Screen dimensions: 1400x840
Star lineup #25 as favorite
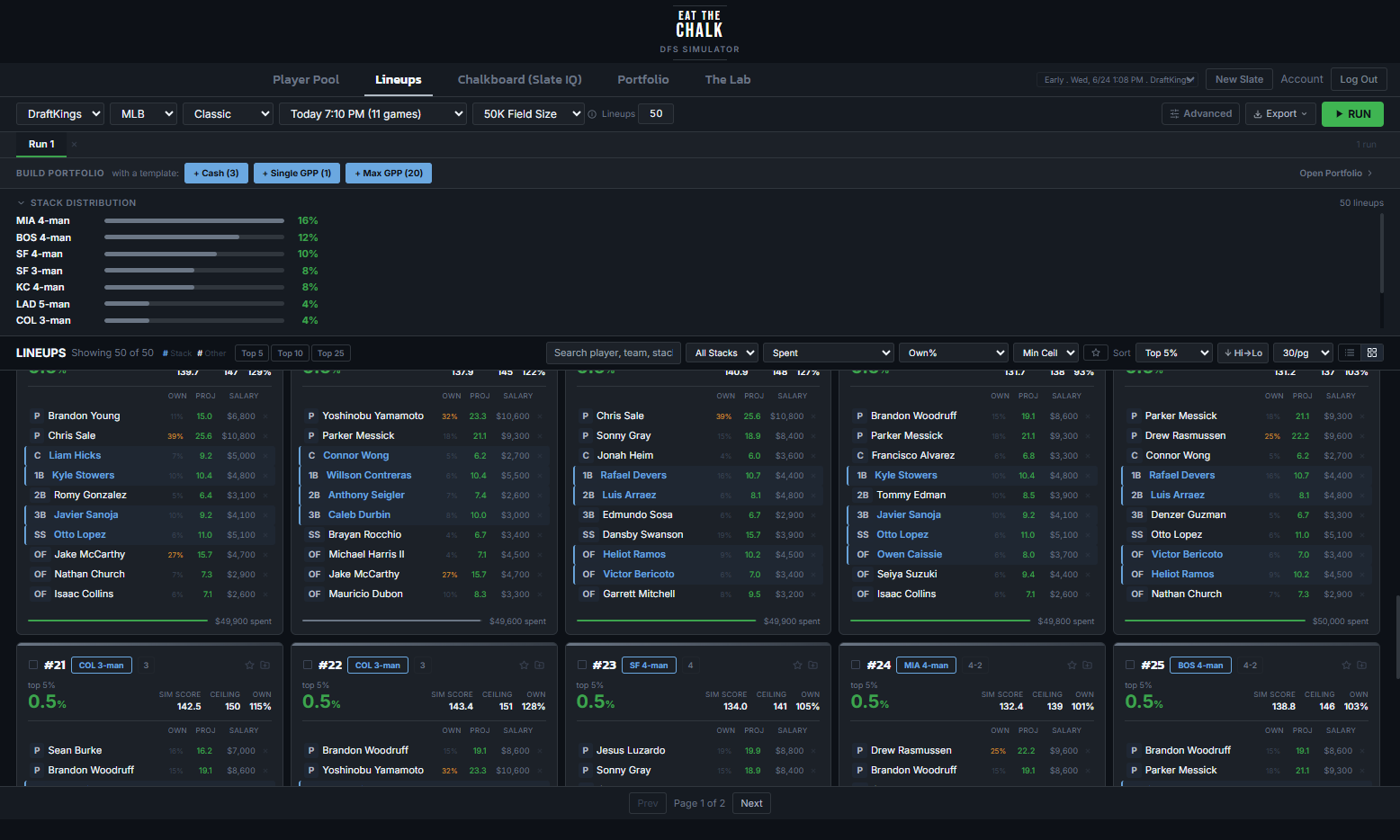1346,666
